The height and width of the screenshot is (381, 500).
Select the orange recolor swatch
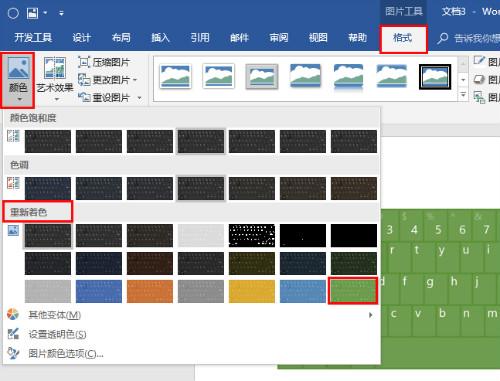pos(150,291)
